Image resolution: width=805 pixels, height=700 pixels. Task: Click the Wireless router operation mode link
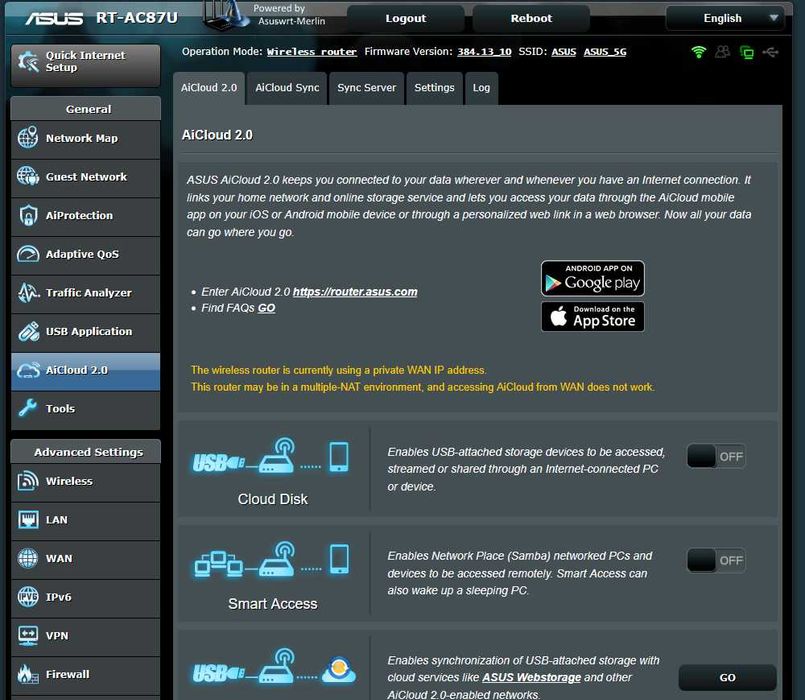click(312, 52)
